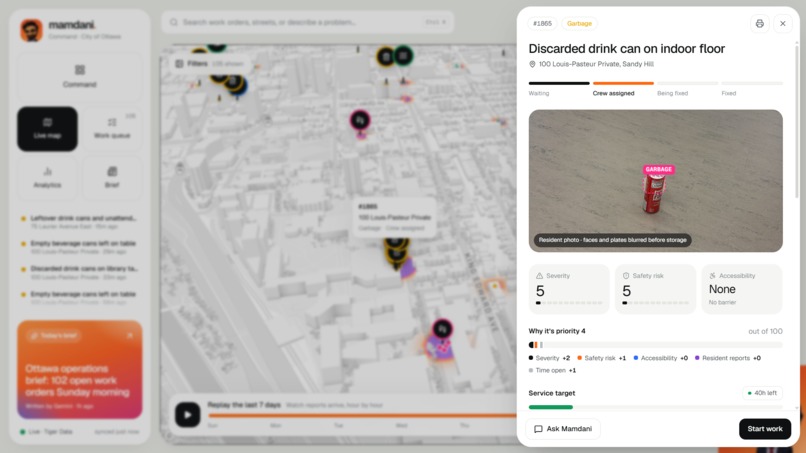Viewport: 806px width, 453px height.
Task: Select the Crew assigned status step
Action: pos(623,89)
